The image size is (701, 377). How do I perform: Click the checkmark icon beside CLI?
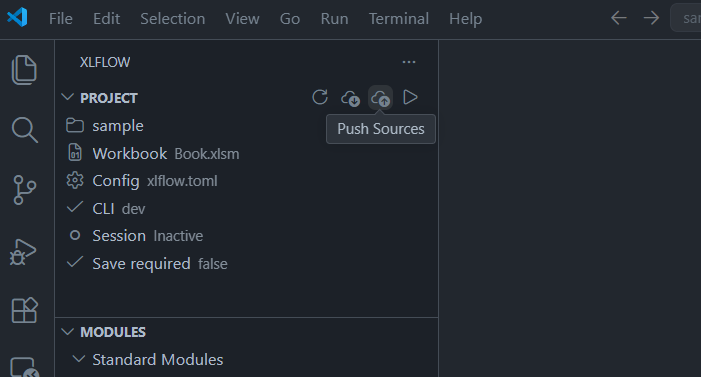pos(75,207)
